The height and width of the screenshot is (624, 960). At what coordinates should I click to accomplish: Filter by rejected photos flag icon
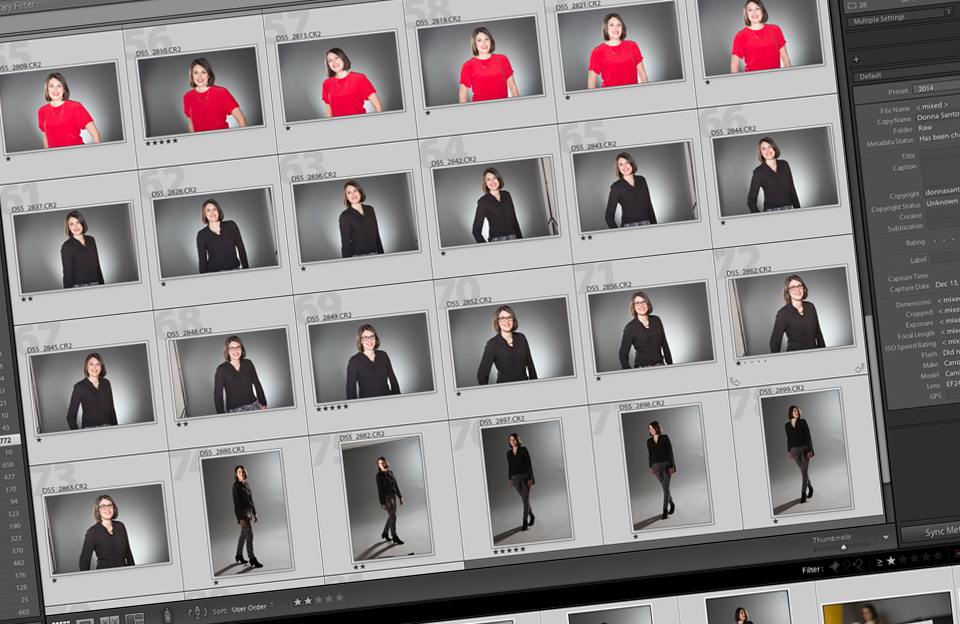858,565
